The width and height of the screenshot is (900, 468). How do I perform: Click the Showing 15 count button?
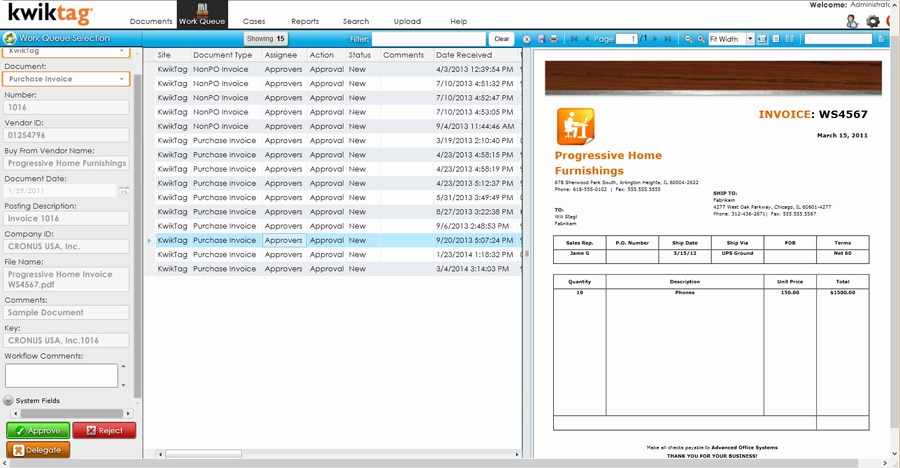click(x=265, y=39)
